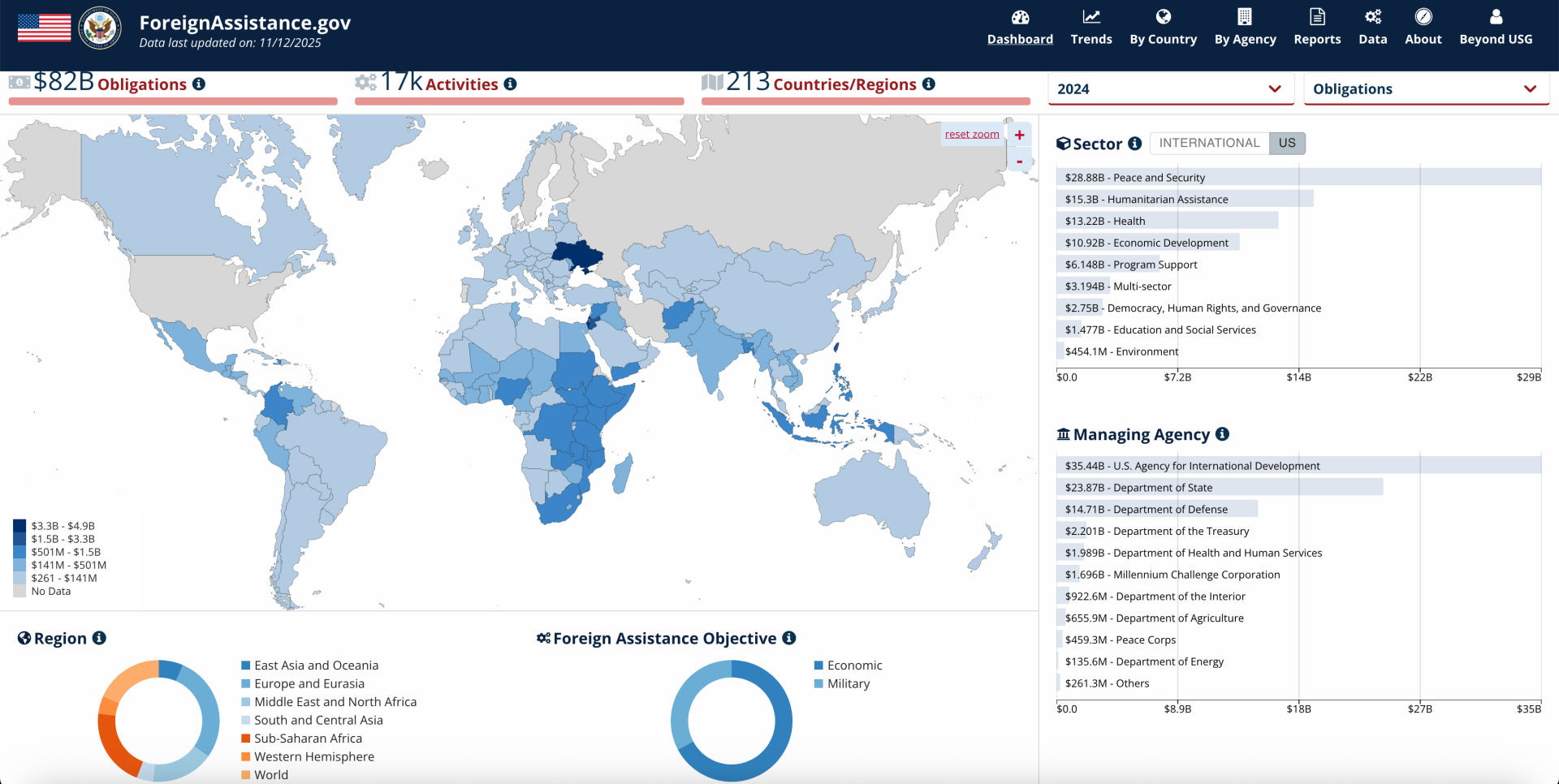Image resolution: width=1559 pixels, height=784 pixels.
Task: Zoom in the map with plus button
Action: pos(1020,136)
